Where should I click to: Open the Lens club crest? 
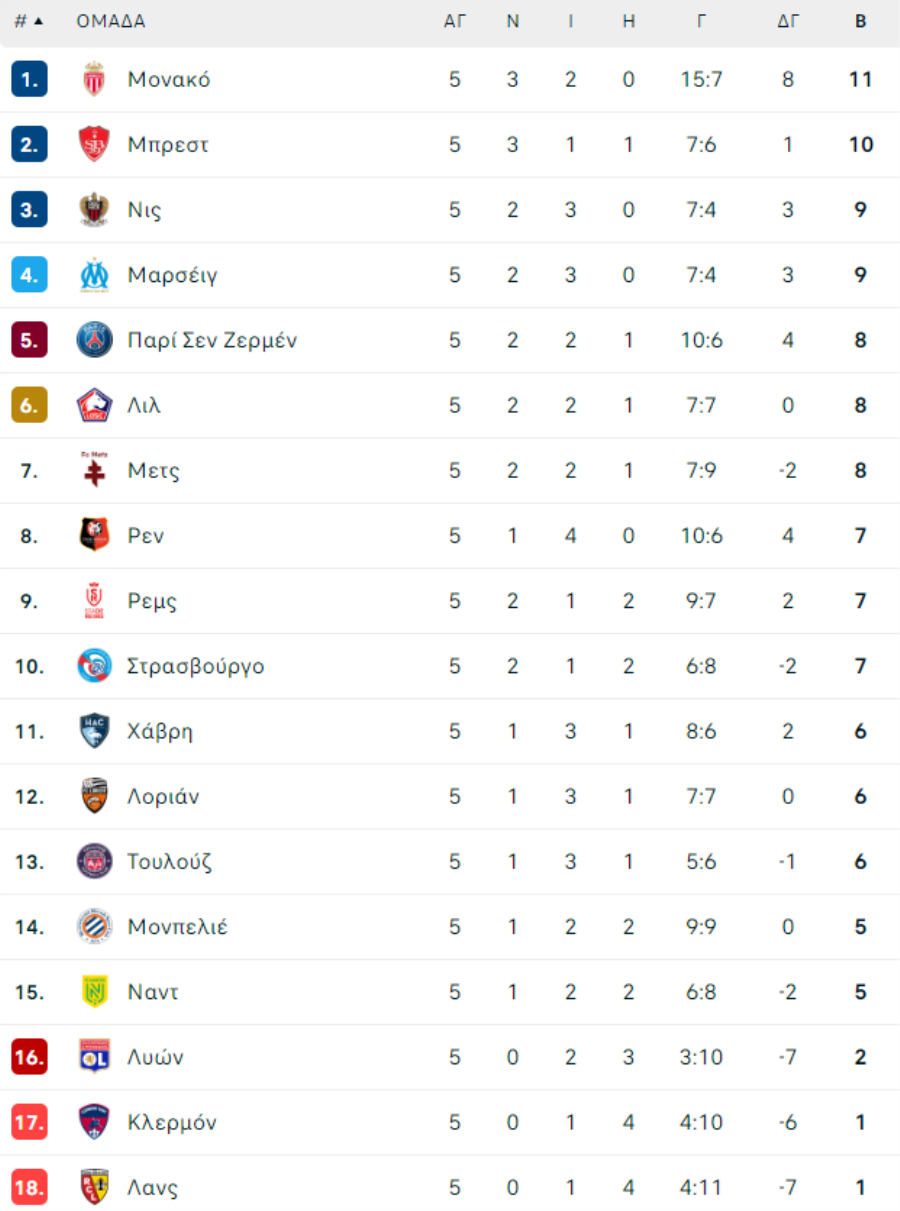pyautogui.click(x=94, y=1187)
